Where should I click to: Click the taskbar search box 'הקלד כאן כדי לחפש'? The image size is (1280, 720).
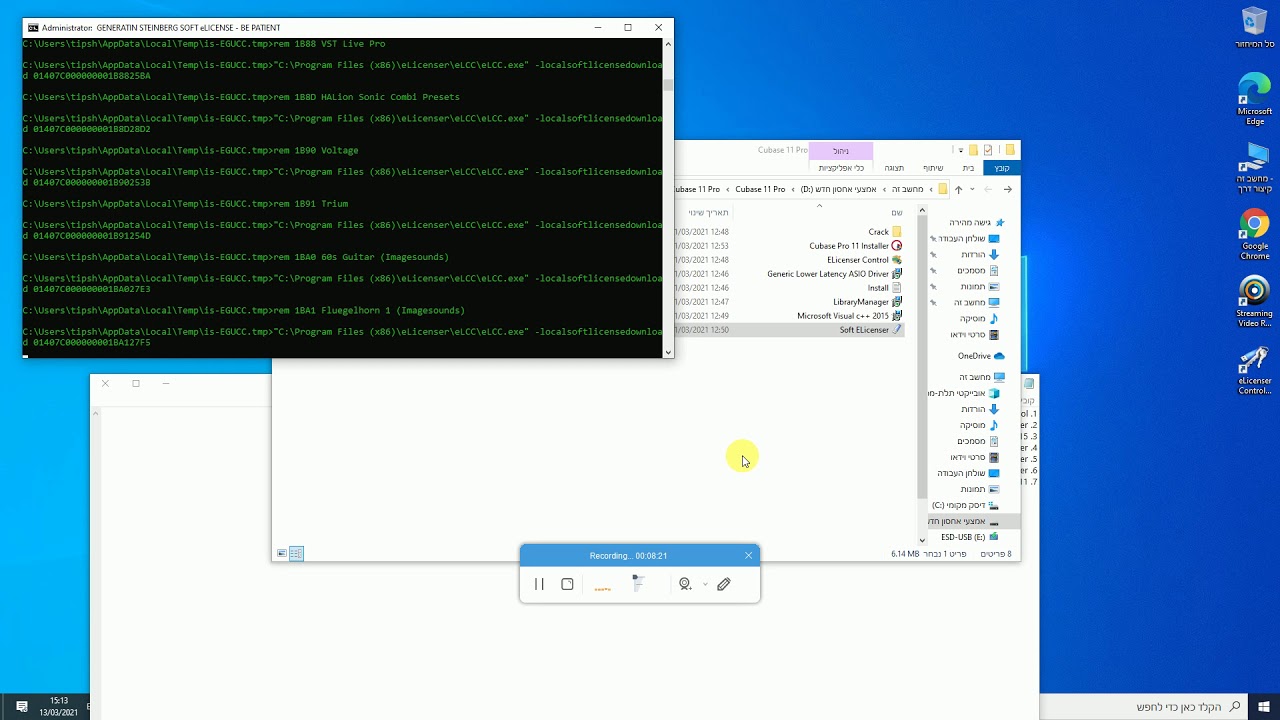(1145, 706)
